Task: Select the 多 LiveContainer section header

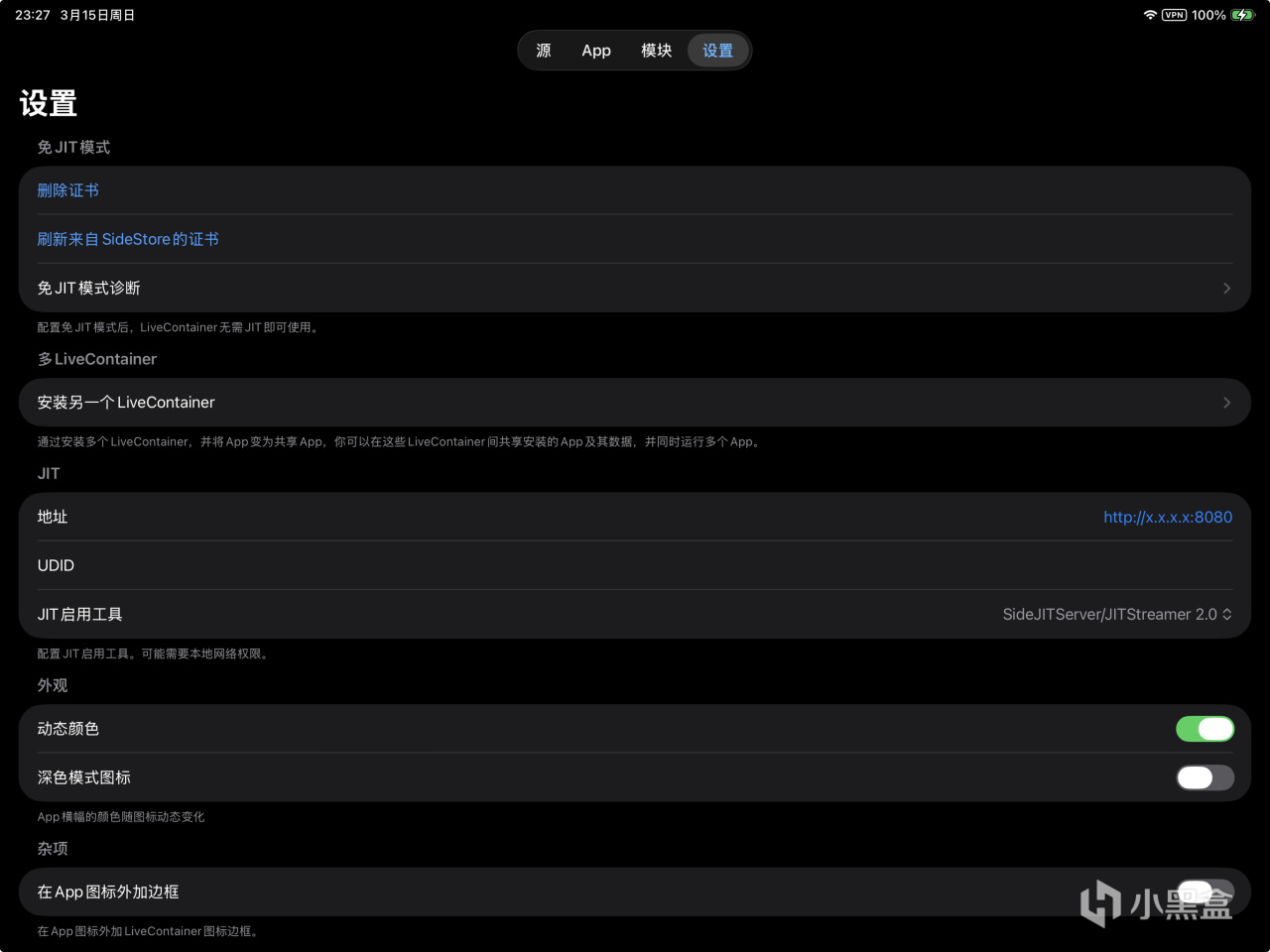Action: (x=97, y=359)
